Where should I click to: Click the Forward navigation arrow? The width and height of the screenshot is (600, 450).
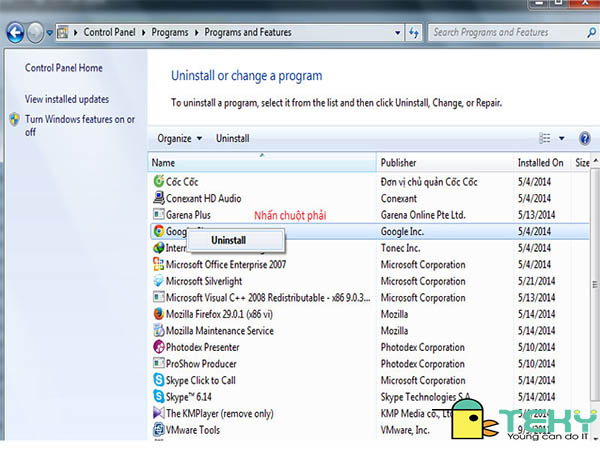(36, 33)
